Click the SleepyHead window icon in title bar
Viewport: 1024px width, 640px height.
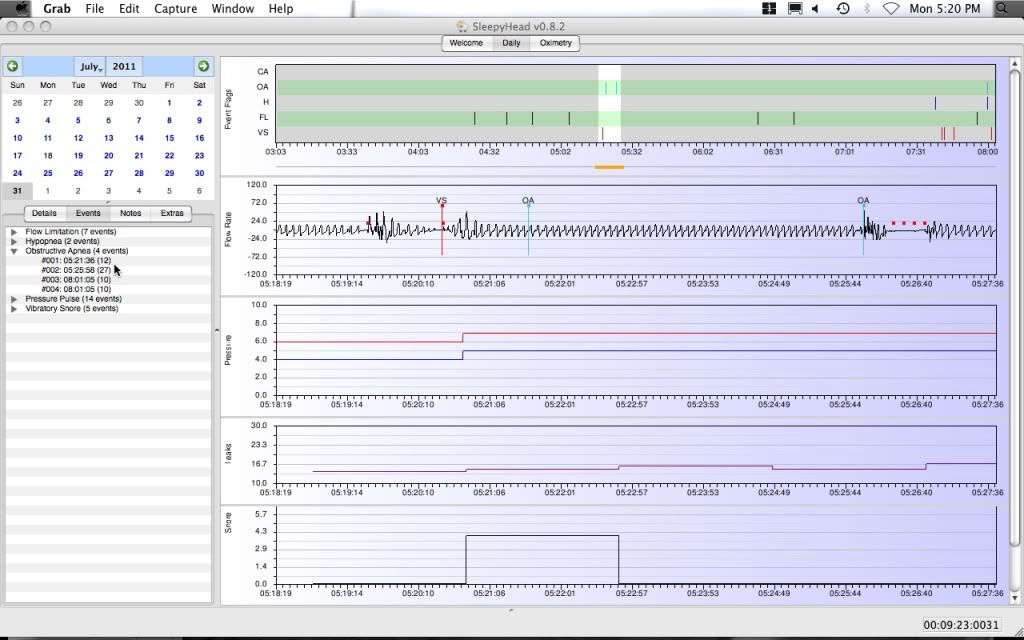(x=462, y=27)
